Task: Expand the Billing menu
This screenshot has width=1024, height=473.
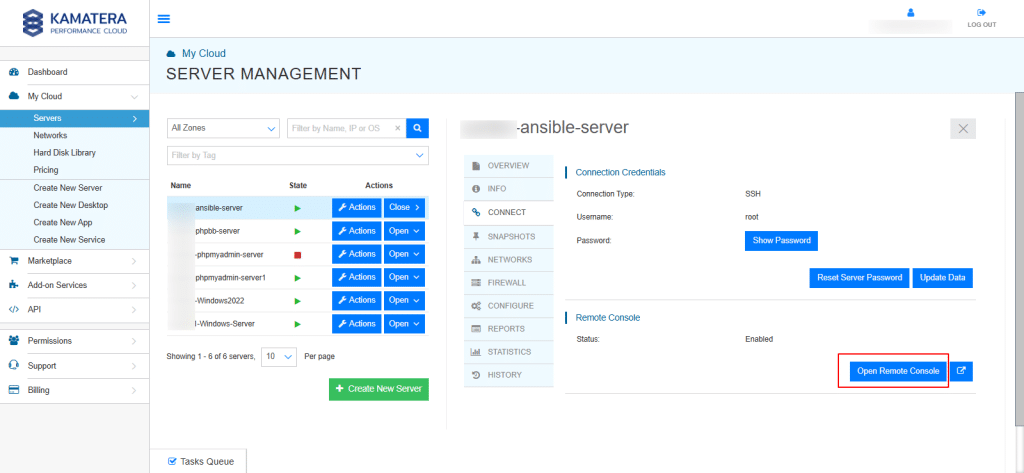Action: [74, 390]
